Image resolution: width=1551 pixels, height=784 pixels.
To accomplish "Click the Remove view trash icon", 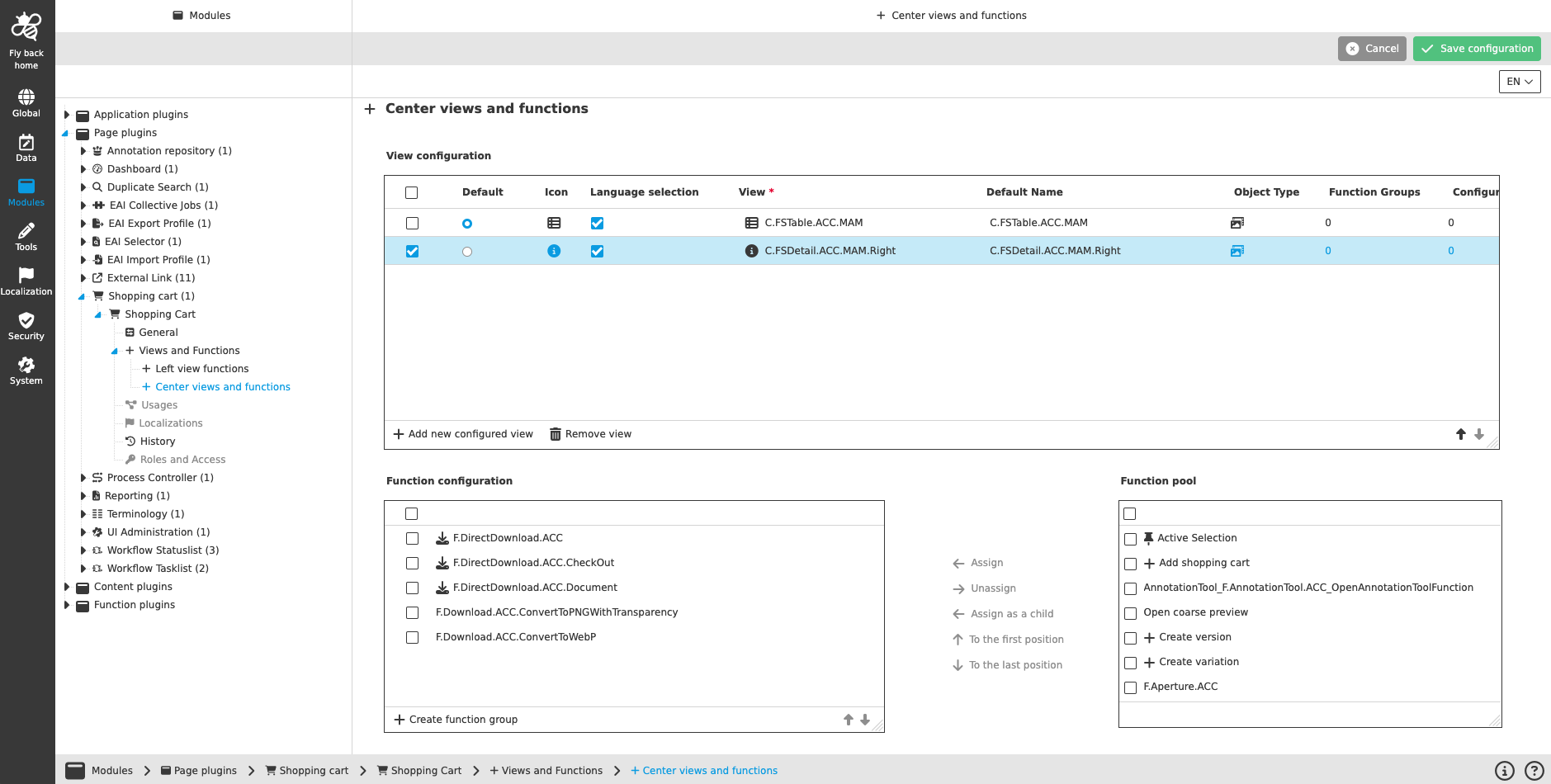I will (554, 433).
